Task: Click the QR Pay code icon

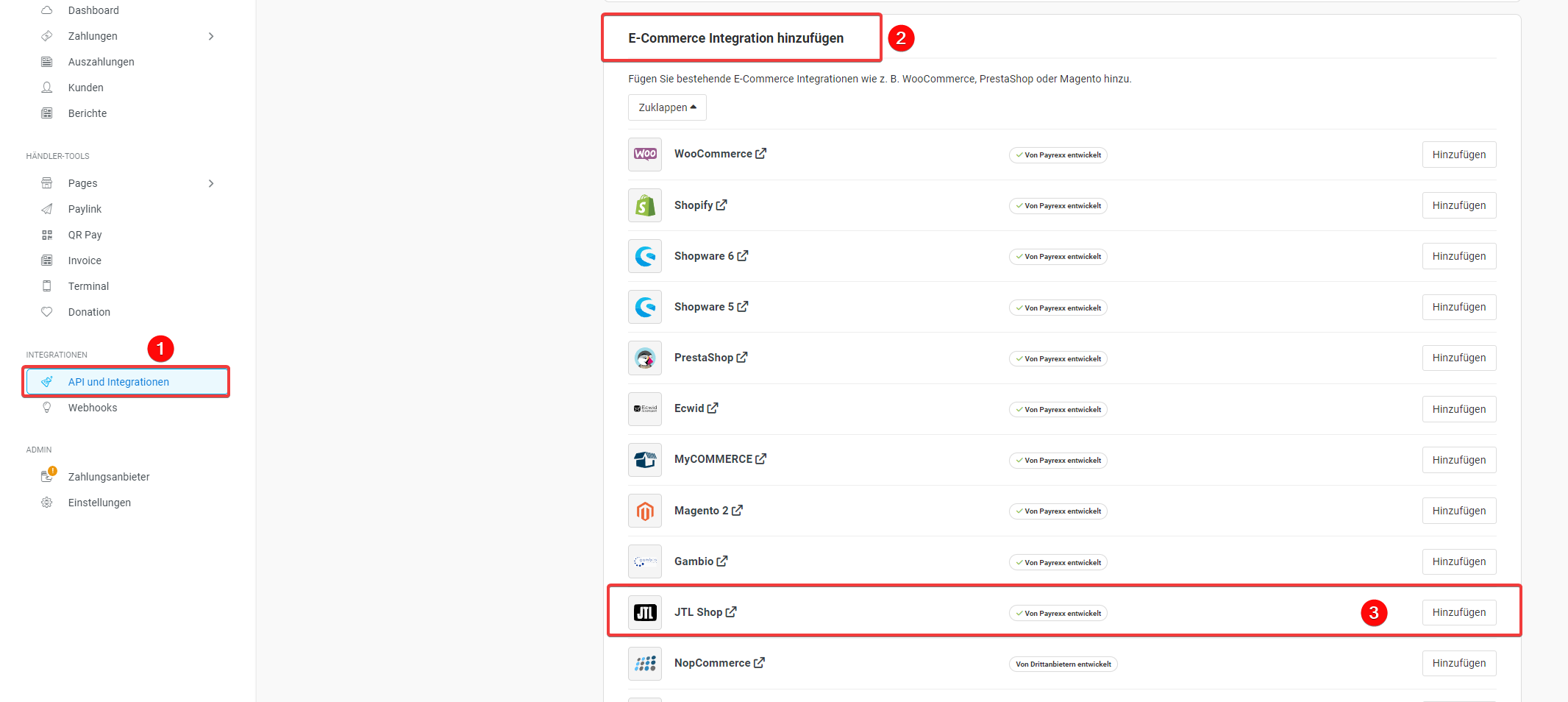Action: tap(47, 235)
